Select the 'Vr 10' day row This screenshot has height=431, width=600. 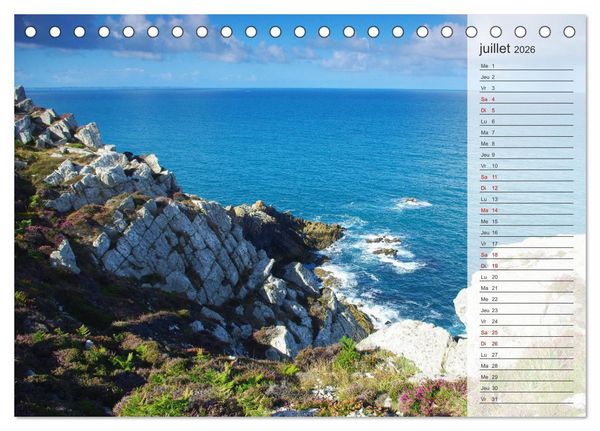527,166
